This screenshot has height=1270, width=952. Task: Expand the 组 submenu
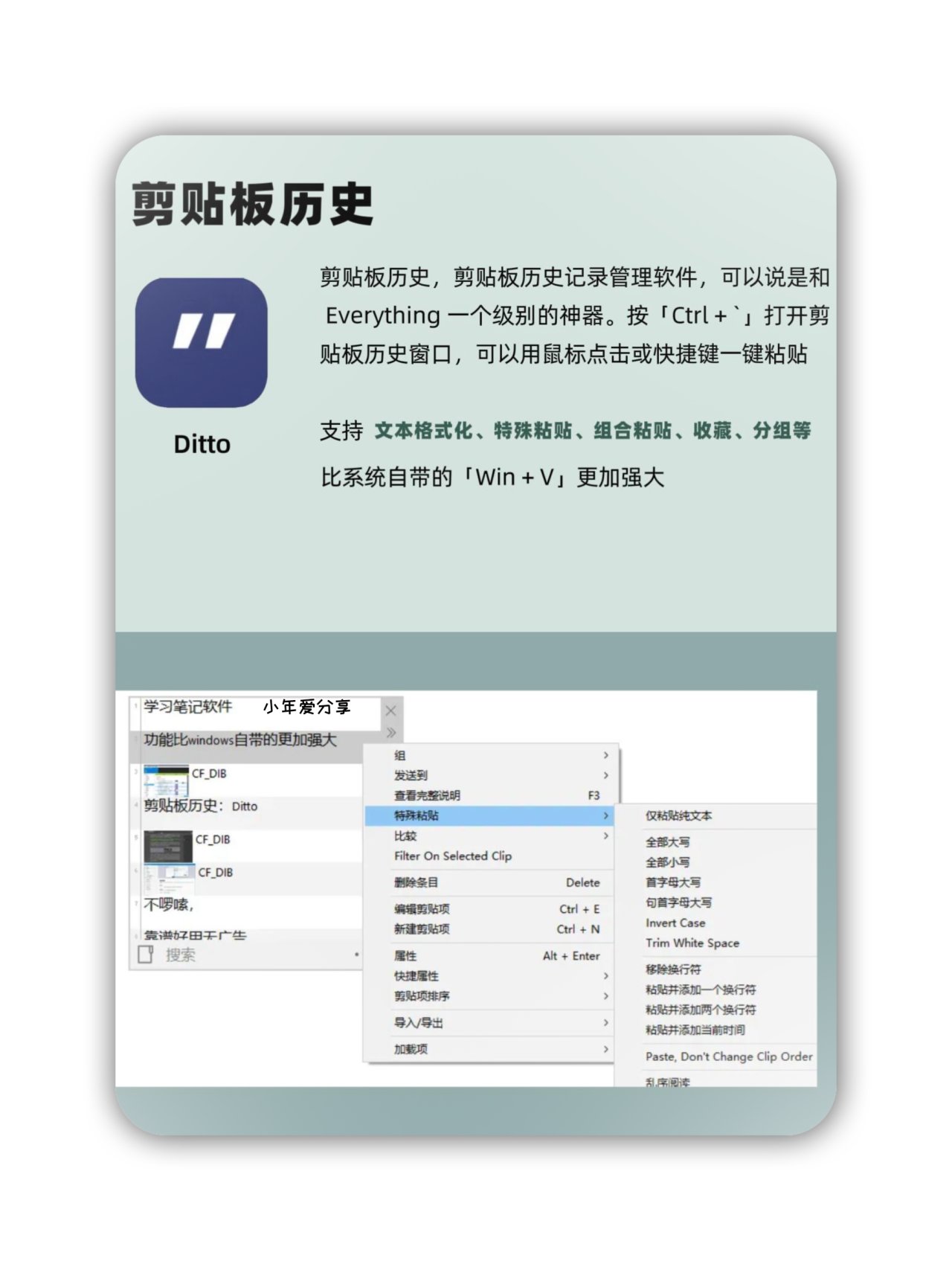point(491,755)
